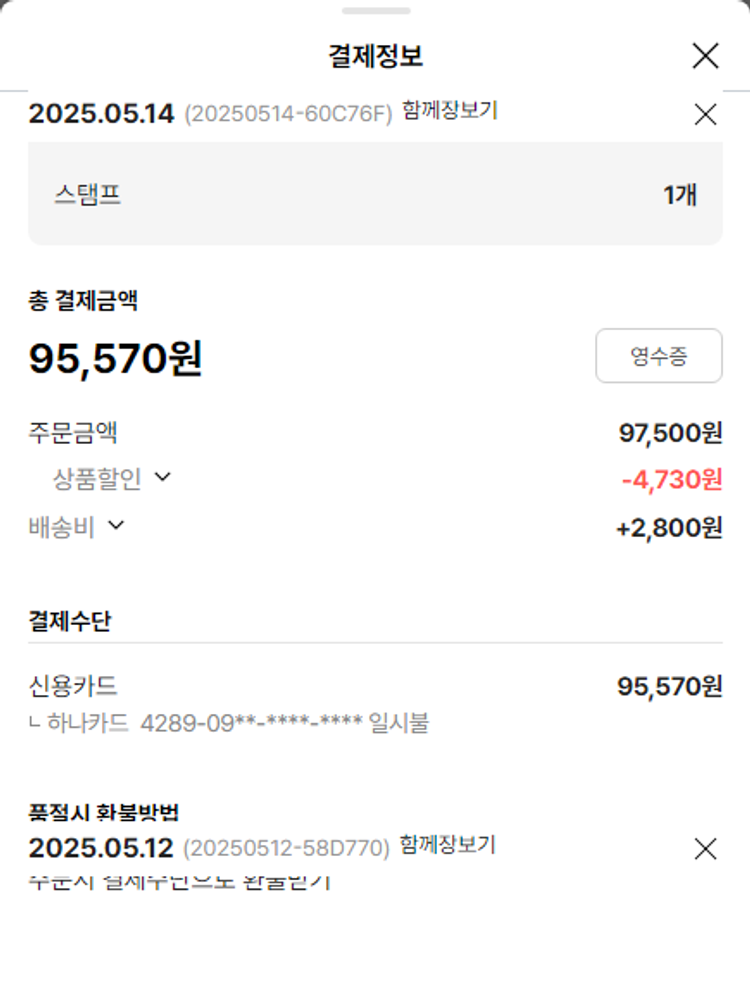Click the 2025.05.12 order date heading
This screenshot has height=998, width=750.
(x=101, y=848)
